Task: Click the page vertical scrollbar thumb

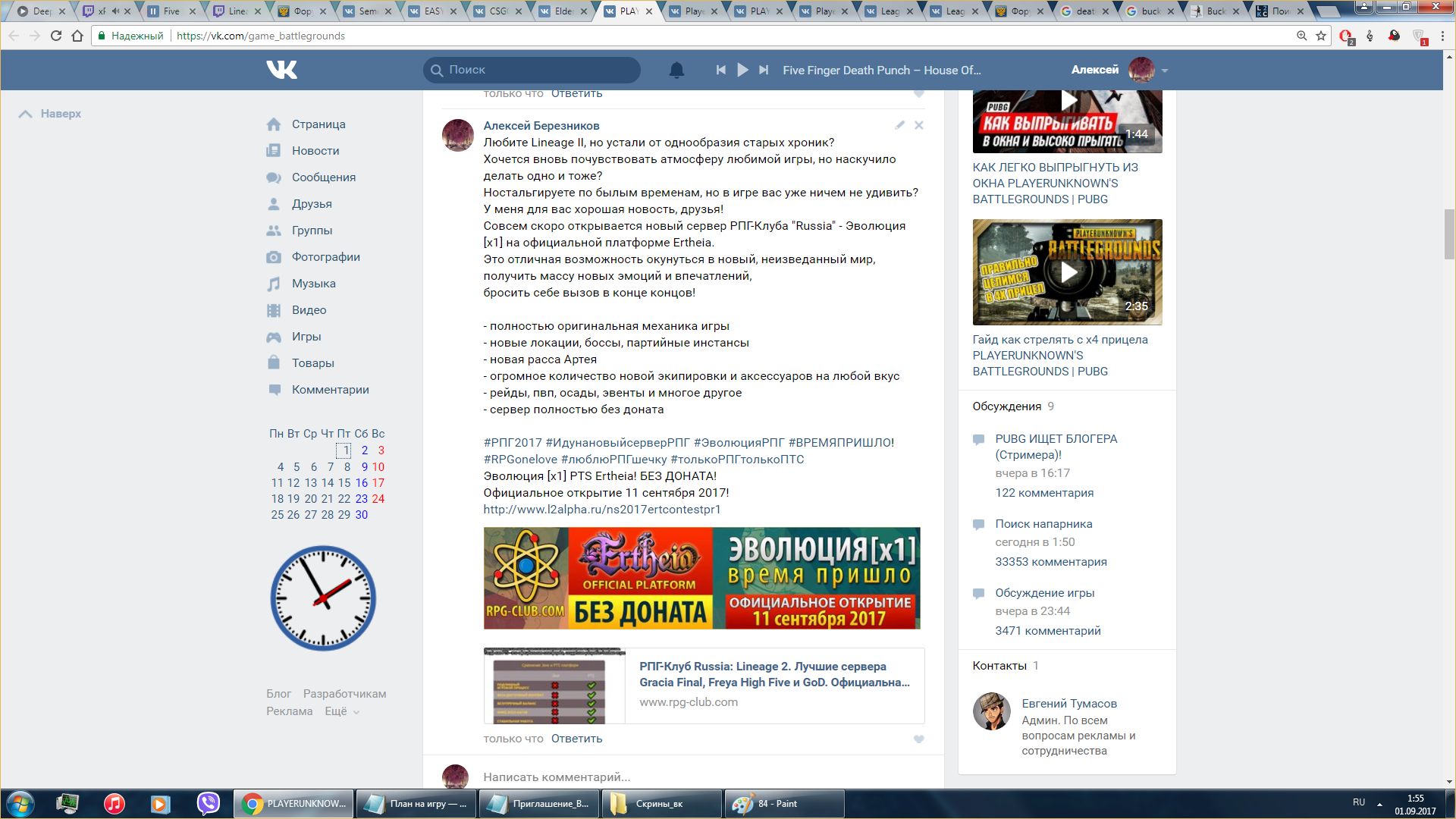Action: pyautogui.click(x=1449, y=233)
